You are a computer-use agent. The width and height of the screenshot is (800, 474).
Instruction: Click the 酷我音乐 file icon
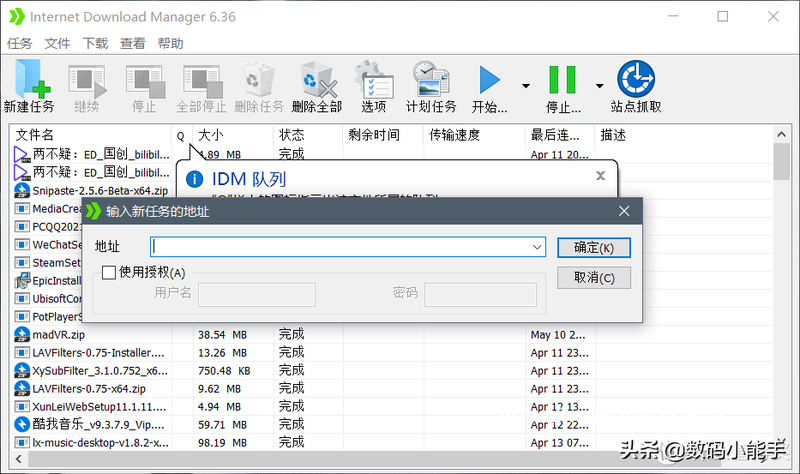22,425
